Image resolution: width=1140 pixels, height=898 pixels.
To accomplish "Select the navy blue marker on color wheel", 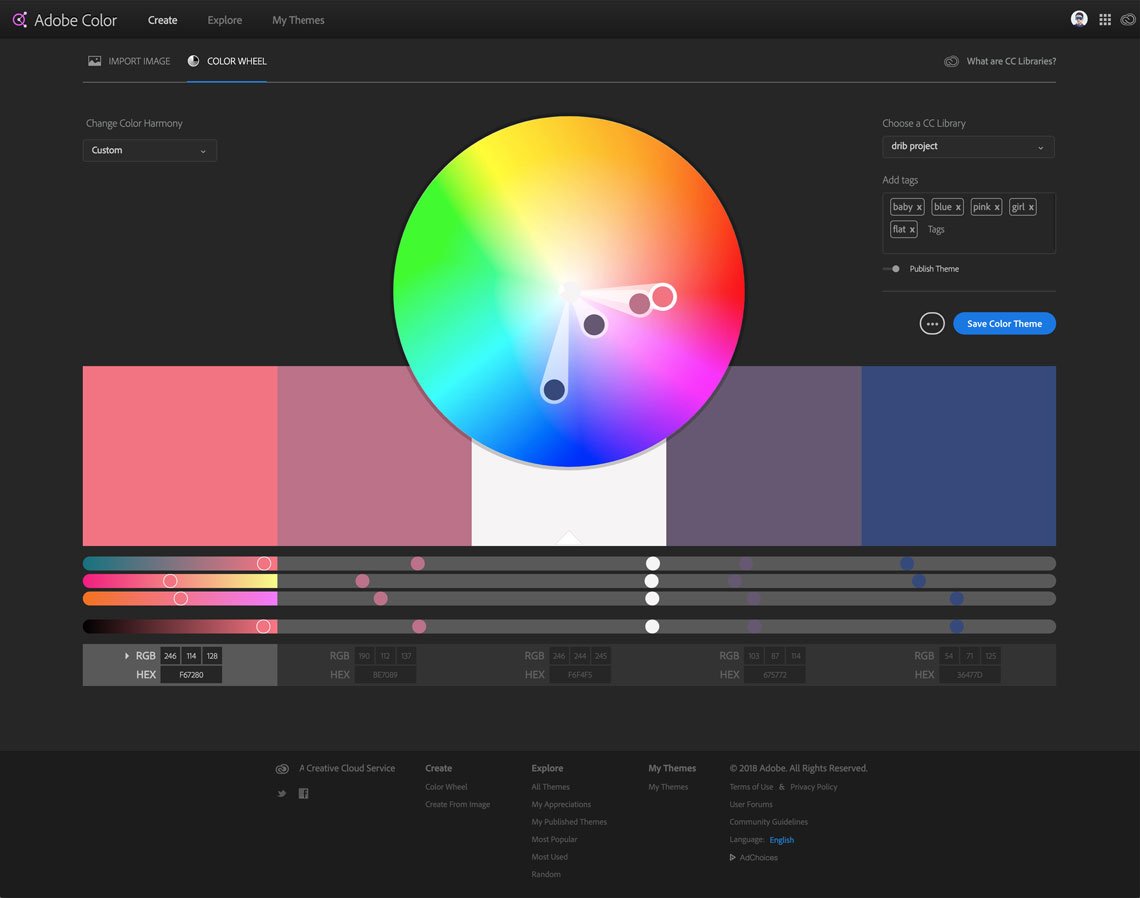I will coord(554,390).
